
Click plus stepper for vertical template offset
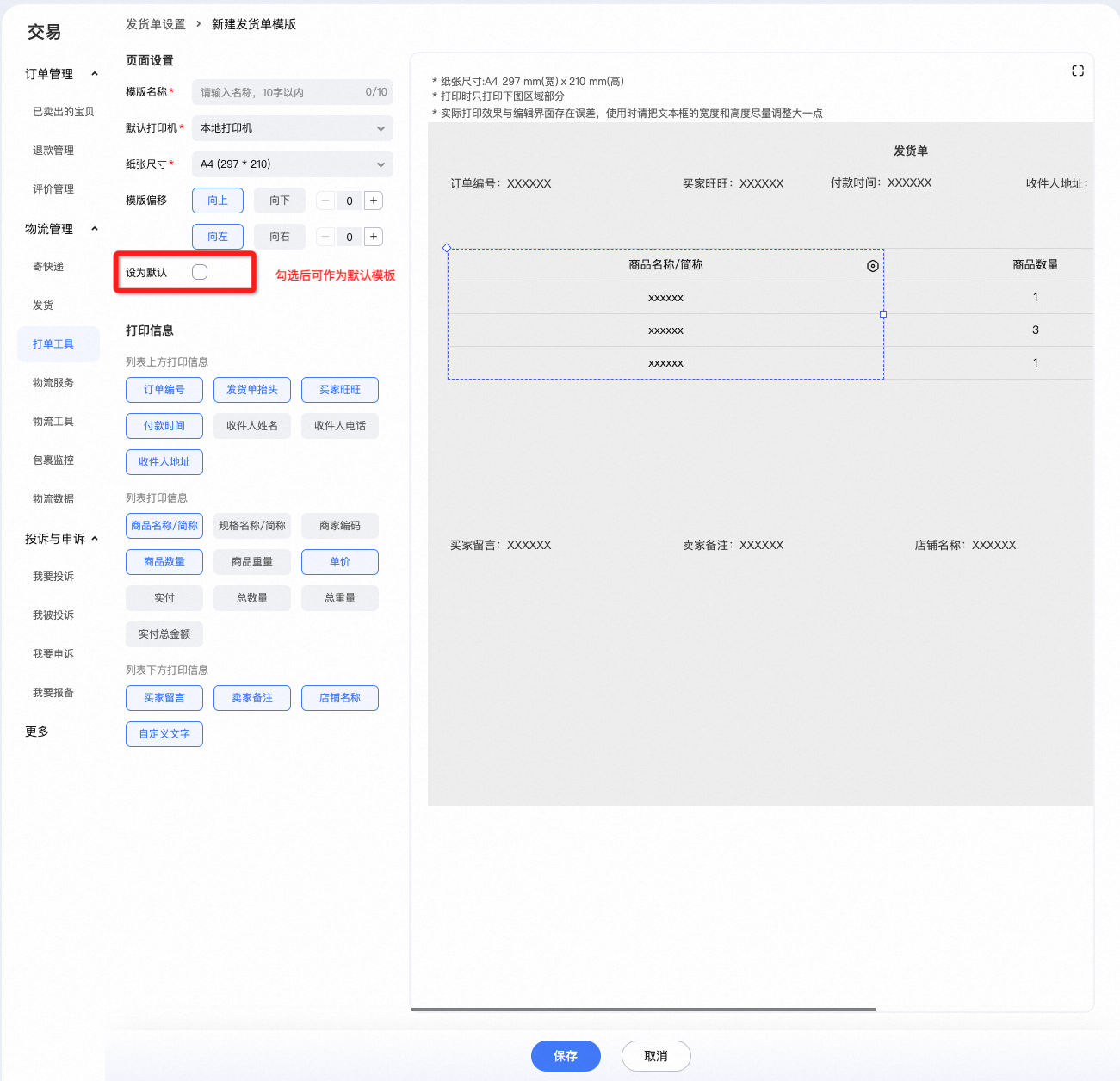(x=374, y=201)
